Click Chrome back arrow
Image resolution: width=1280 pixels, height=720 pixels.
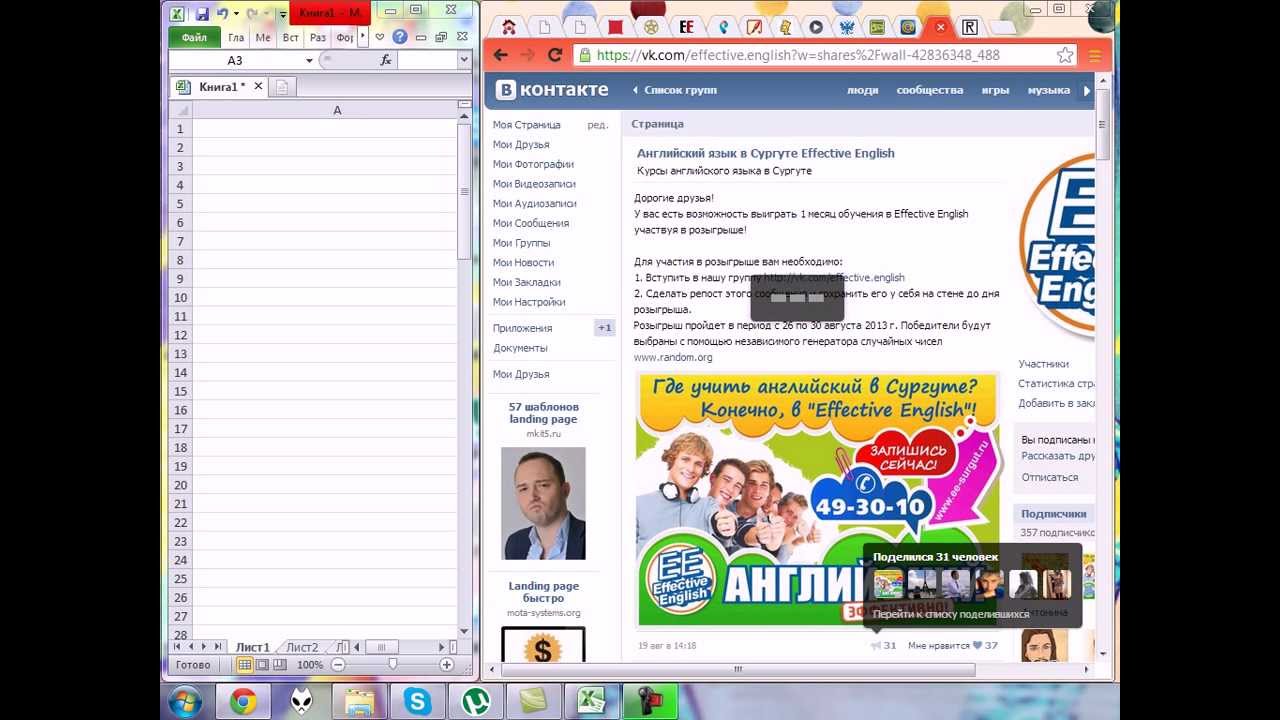[x=500, y=55]
